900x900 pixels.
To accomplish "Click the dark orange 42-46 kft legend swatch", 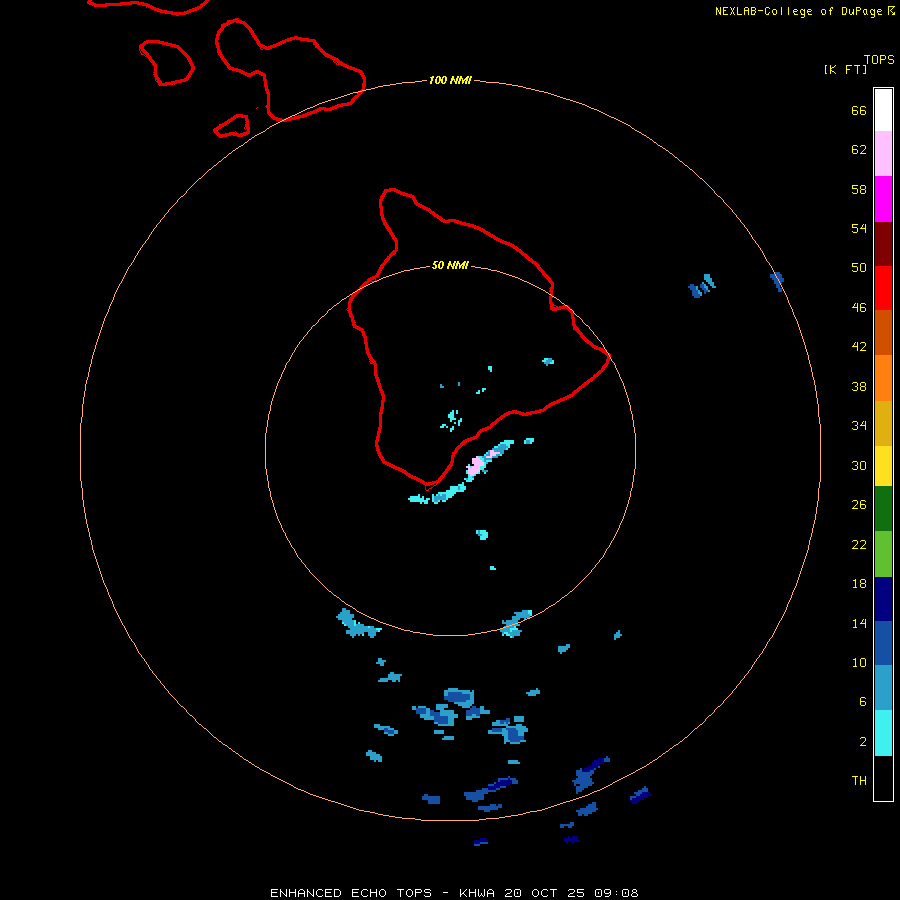I will click(x=883, y=332).
